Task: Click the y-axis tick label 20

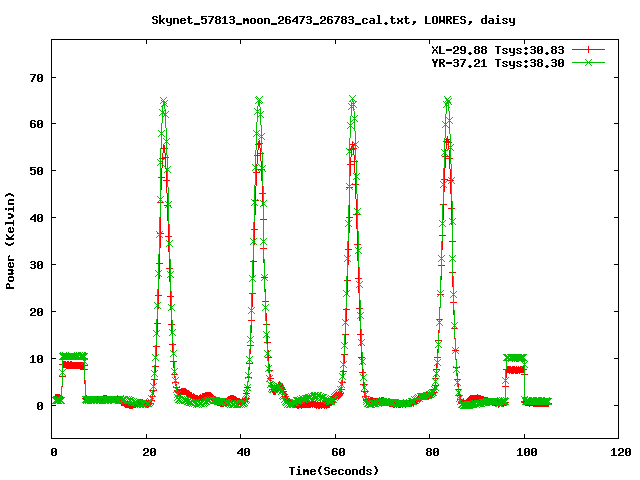Action: [36, 312]
